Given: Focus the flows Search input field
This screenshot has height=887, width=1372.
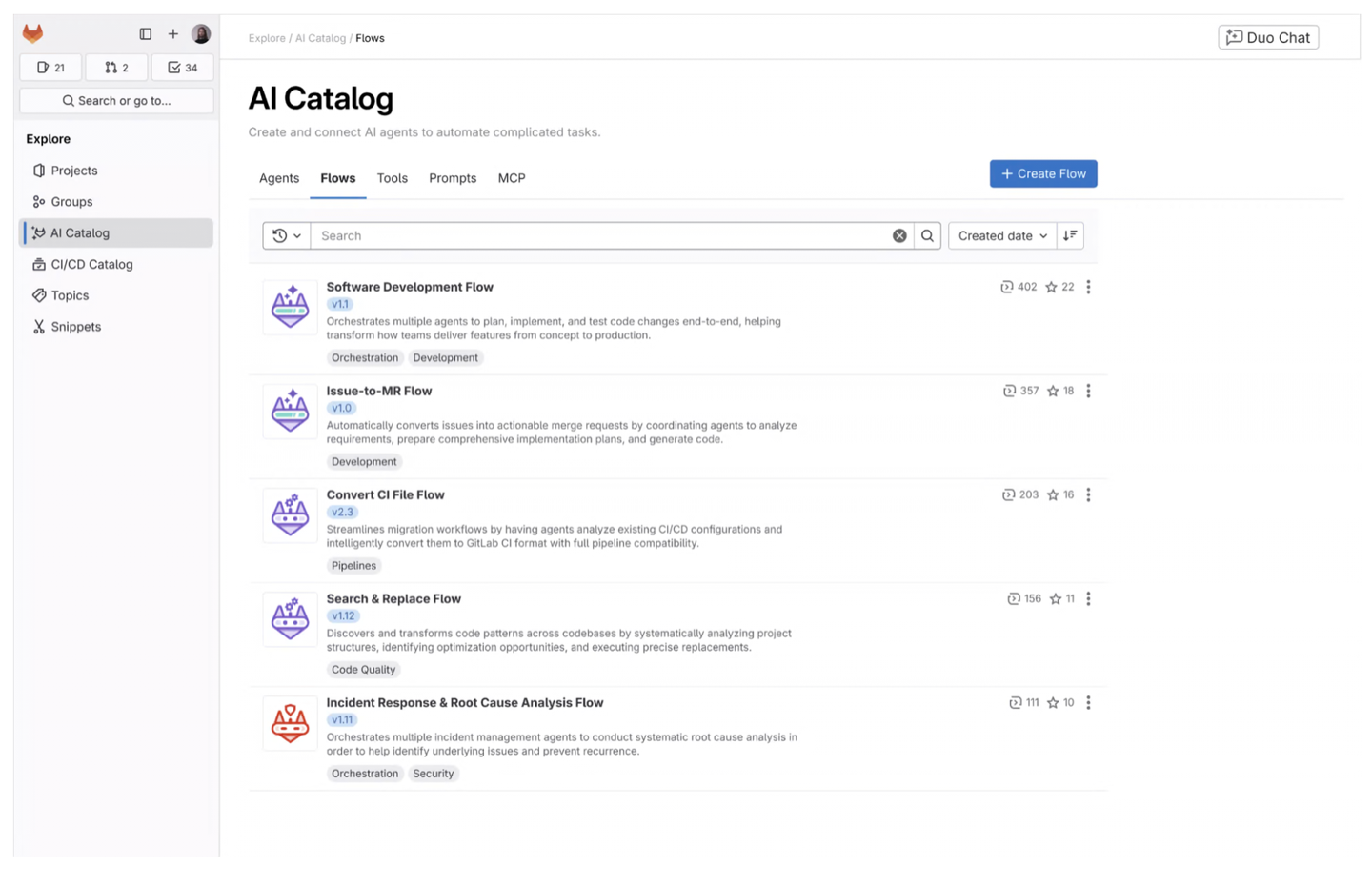Looking at the screenshot, I should click(x=600, y=236).
